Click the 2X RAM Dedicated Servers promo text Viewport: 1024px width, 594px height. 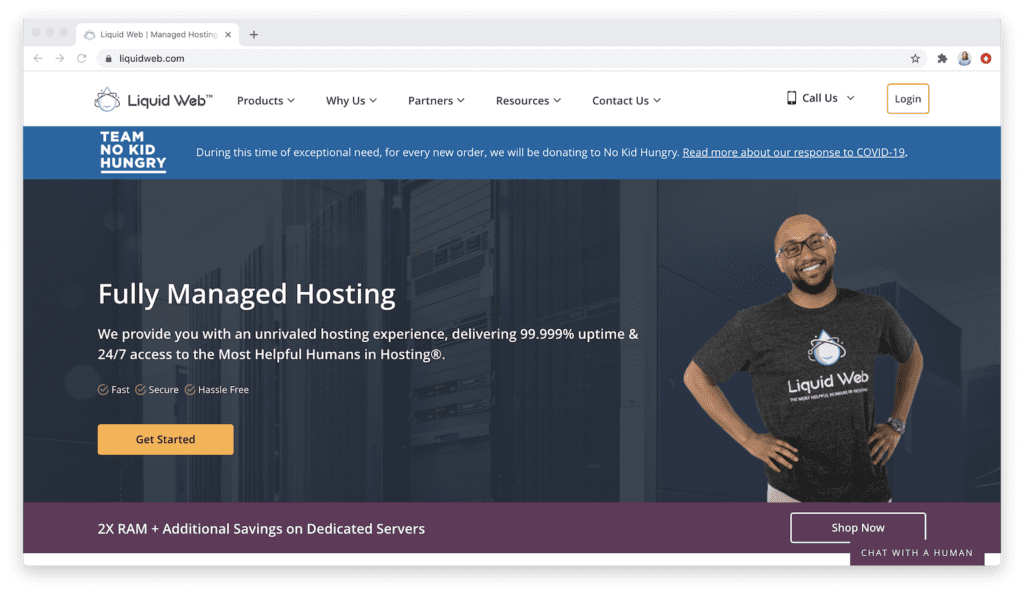click(261, 529)
